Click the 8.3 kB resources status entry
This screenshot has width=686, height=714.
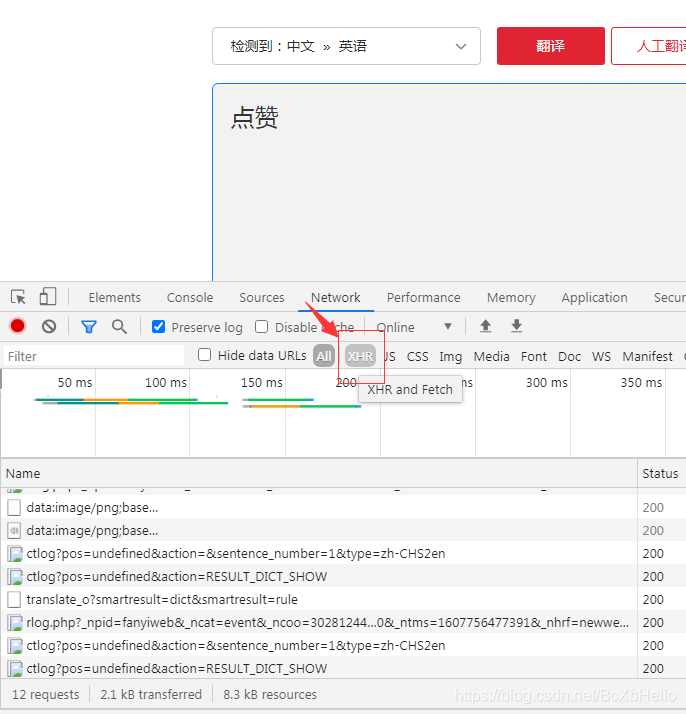[x=270, y=694]
